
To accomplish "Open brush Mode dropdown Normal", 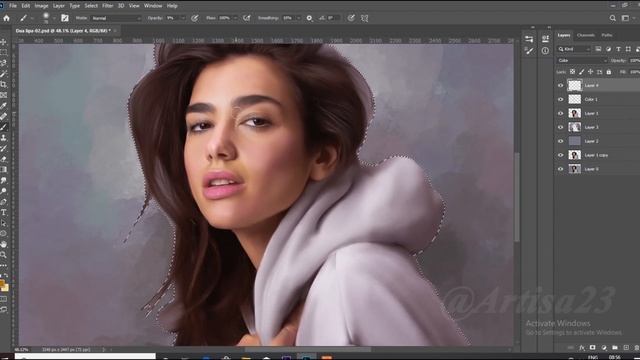I will pos(116,18).
